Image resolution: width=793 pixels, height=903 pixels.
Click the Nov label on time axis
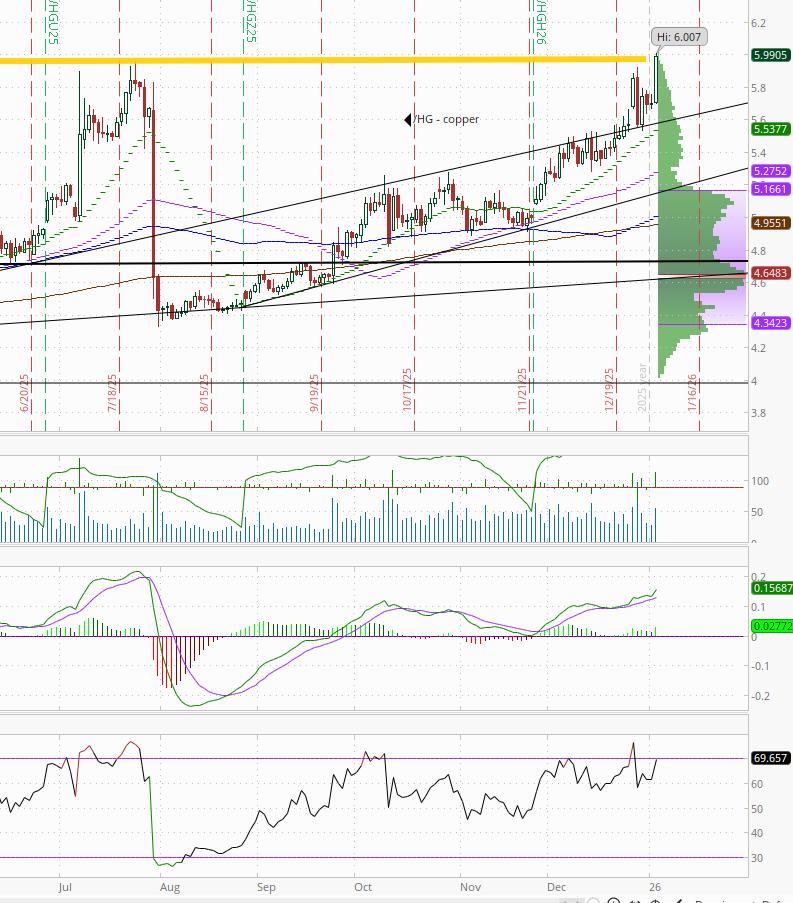coord(471,887)
